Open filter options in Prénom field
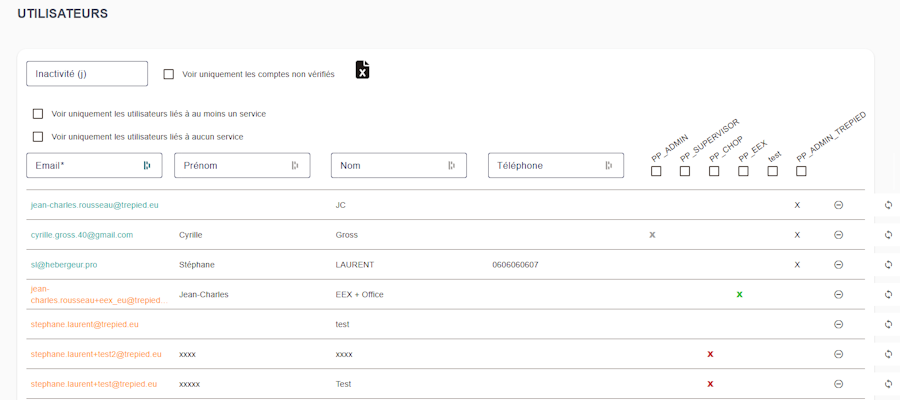Screen dimensions: 900x400 click(295, 166)
